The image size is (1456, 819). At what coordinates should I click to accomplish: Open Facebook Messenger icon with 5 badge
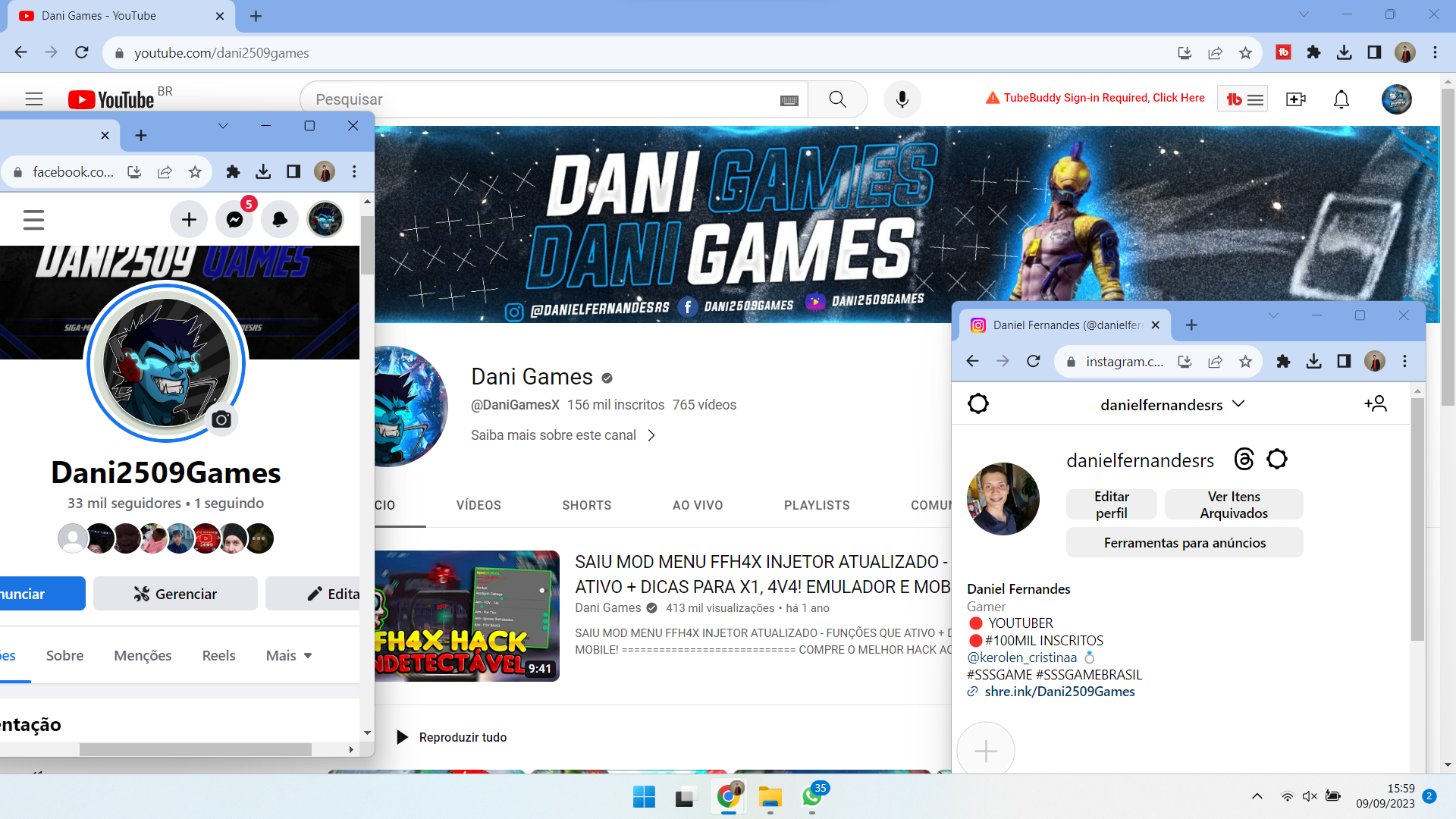pyautogui.click(x=234, y=220)
